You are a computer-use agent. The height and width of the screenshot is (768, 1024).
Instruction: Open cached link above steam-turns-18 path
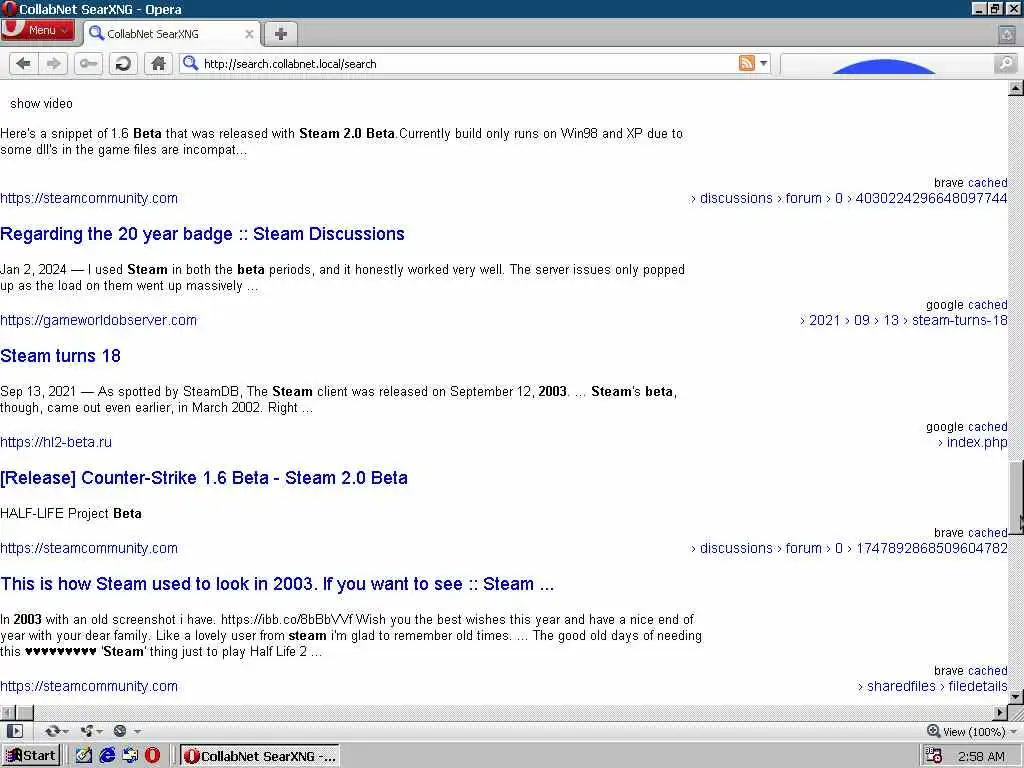click(988, 305)
